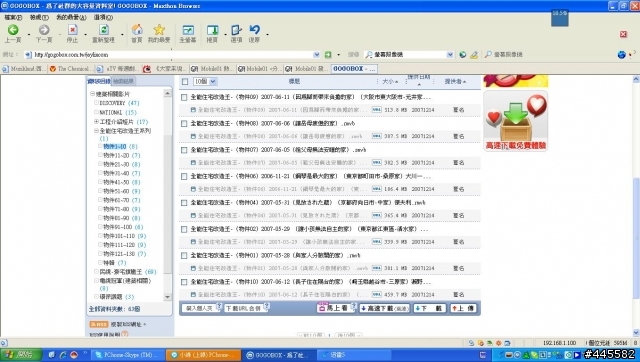640x362 pixels.
Task: Check the box for 物件04 2007-05-31 file
Action: coord(184,203)
